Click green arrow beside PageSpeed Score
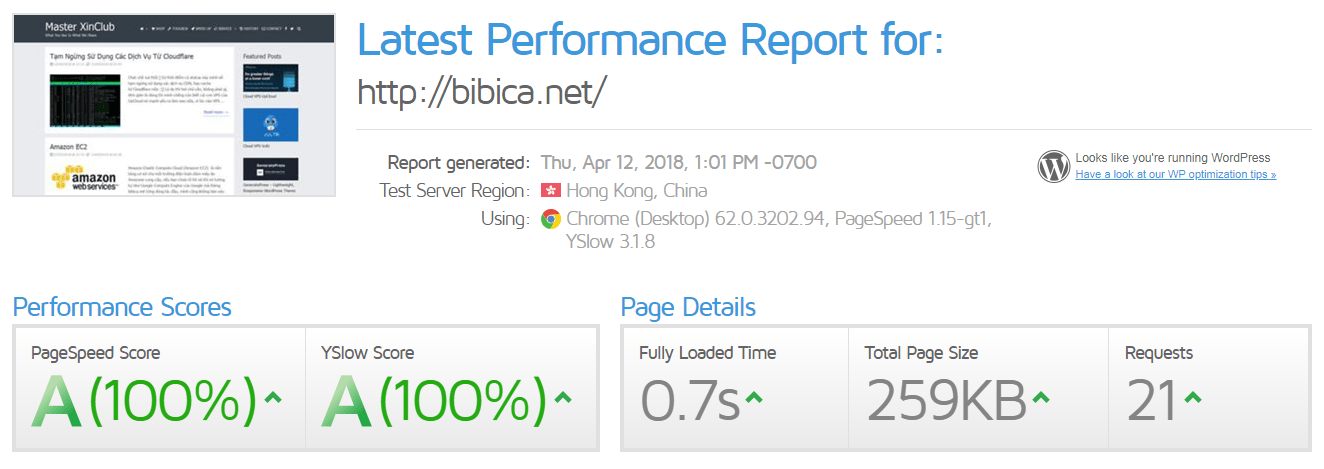Screen dimensions: 1324x469 pos(273,398)
